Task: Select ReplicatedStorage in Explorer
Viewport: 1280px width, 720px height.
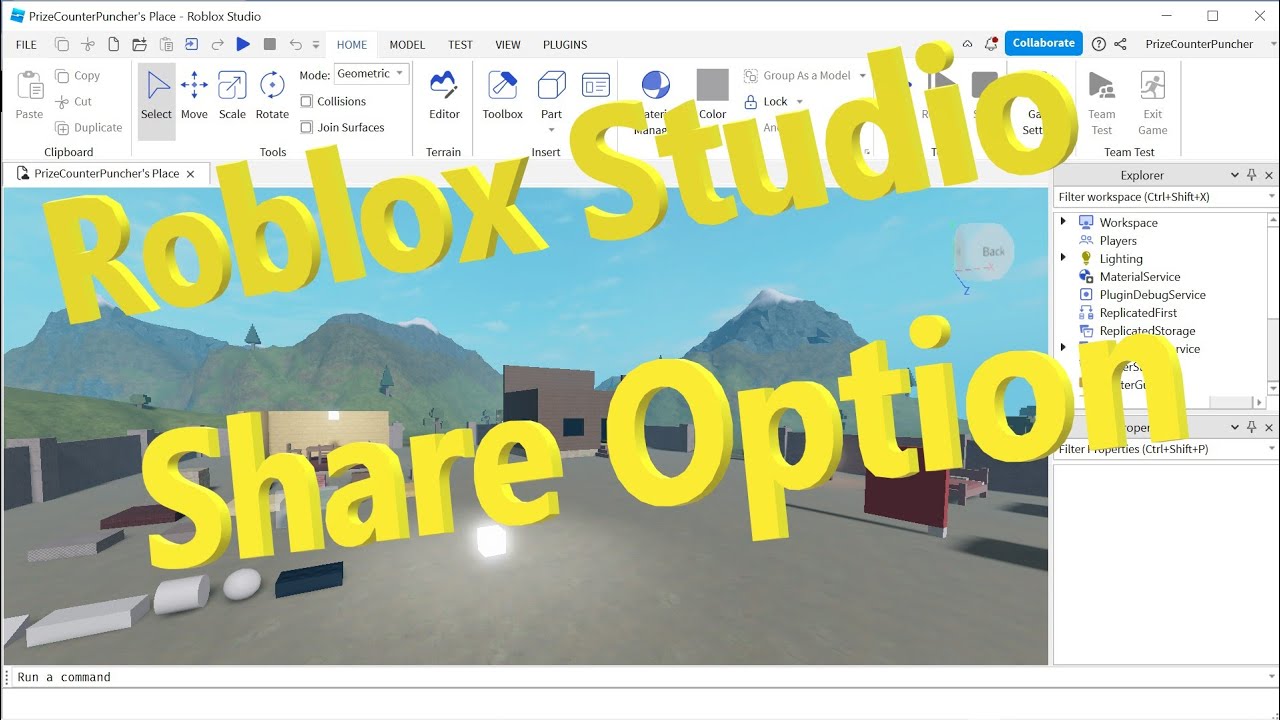Action: tap(1147, 330)
